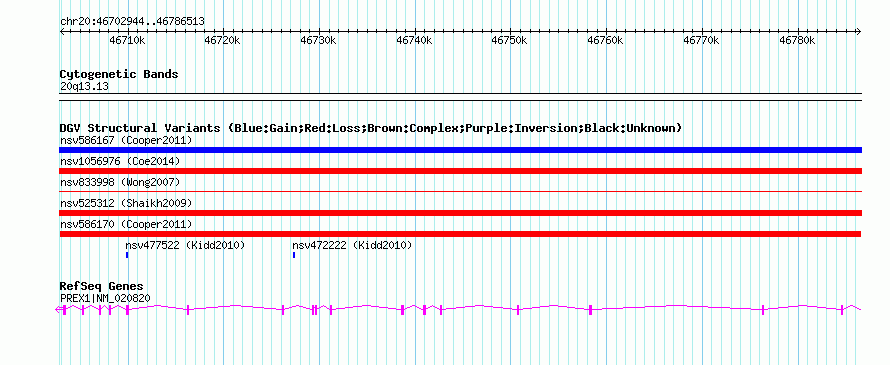Click the 46750k ruler position
The width and height of the screenshot is (890, 365).
point(510,40)
